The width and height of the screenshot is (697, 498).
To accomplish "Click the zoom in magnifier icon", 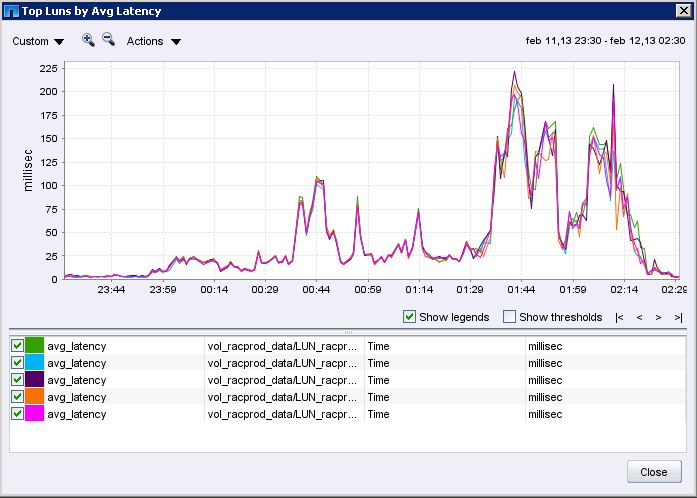I will (x=88, y=40).
